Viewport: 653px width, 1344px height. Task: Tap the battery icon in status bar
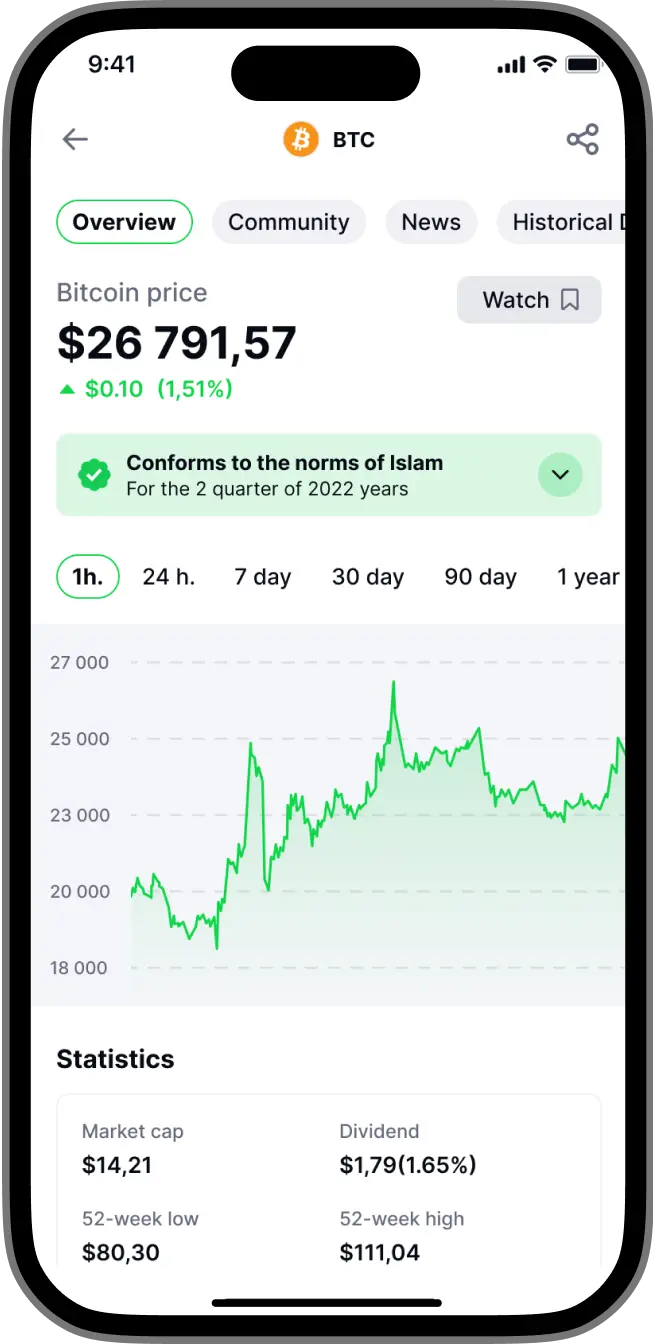pos(582,65)
